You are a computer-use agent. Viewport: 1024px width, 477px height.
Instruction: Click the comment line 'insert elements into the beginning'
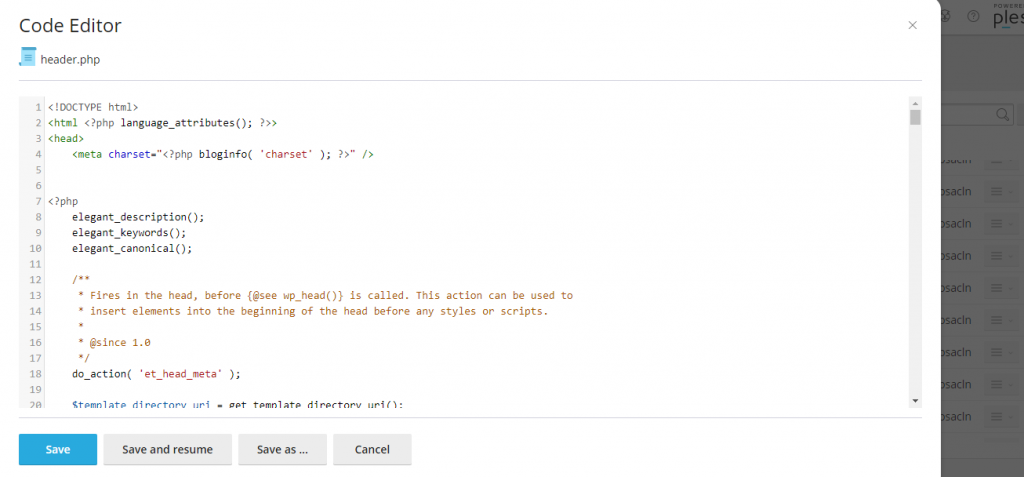pyautogui.click(x=313, y=311)
